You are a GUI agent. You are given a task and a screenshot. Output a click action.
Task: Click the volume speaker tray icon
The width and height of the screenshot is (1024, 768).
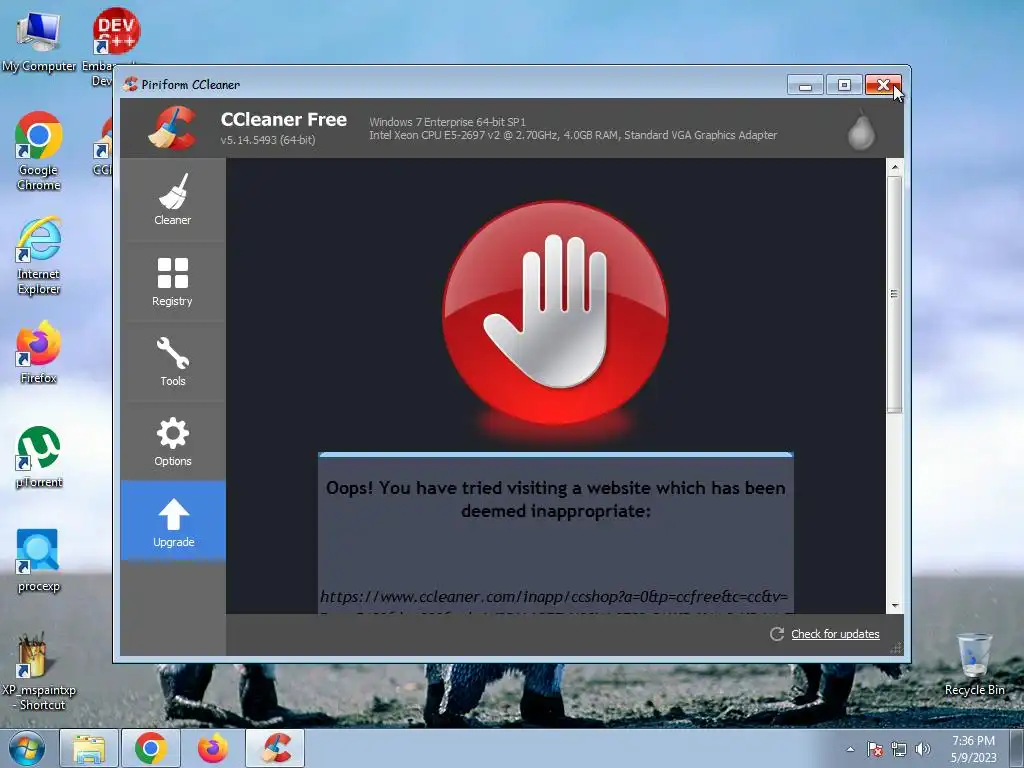point(923,749)
